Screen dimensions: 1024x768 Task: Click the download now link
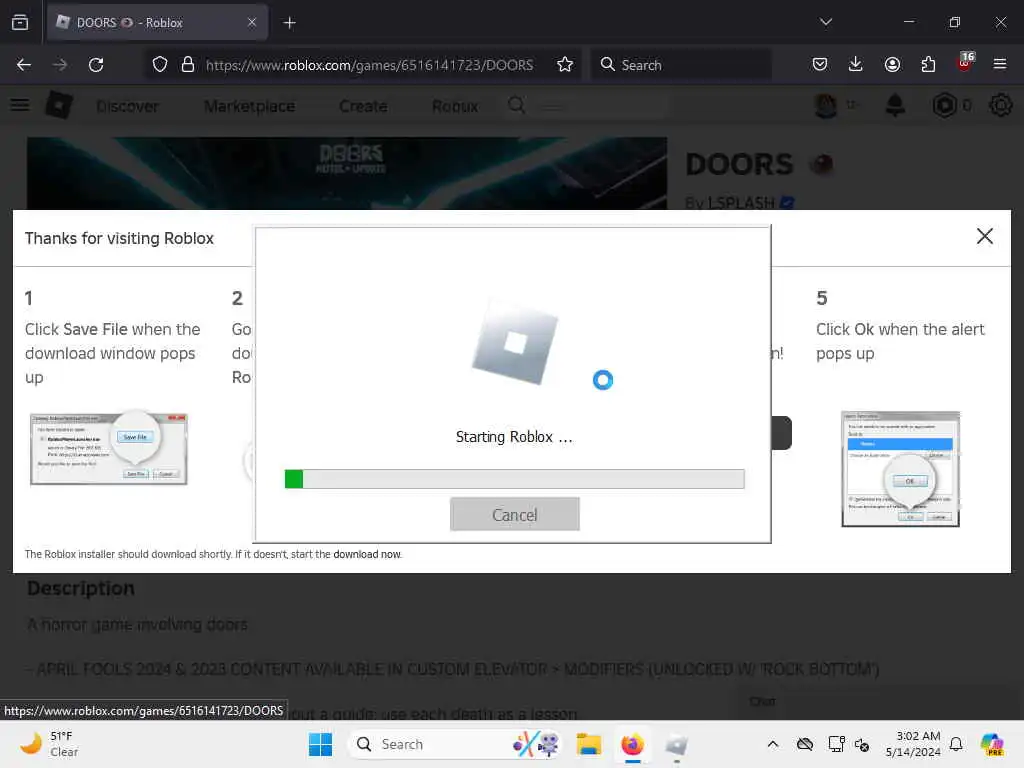click(x=367, y=554)
